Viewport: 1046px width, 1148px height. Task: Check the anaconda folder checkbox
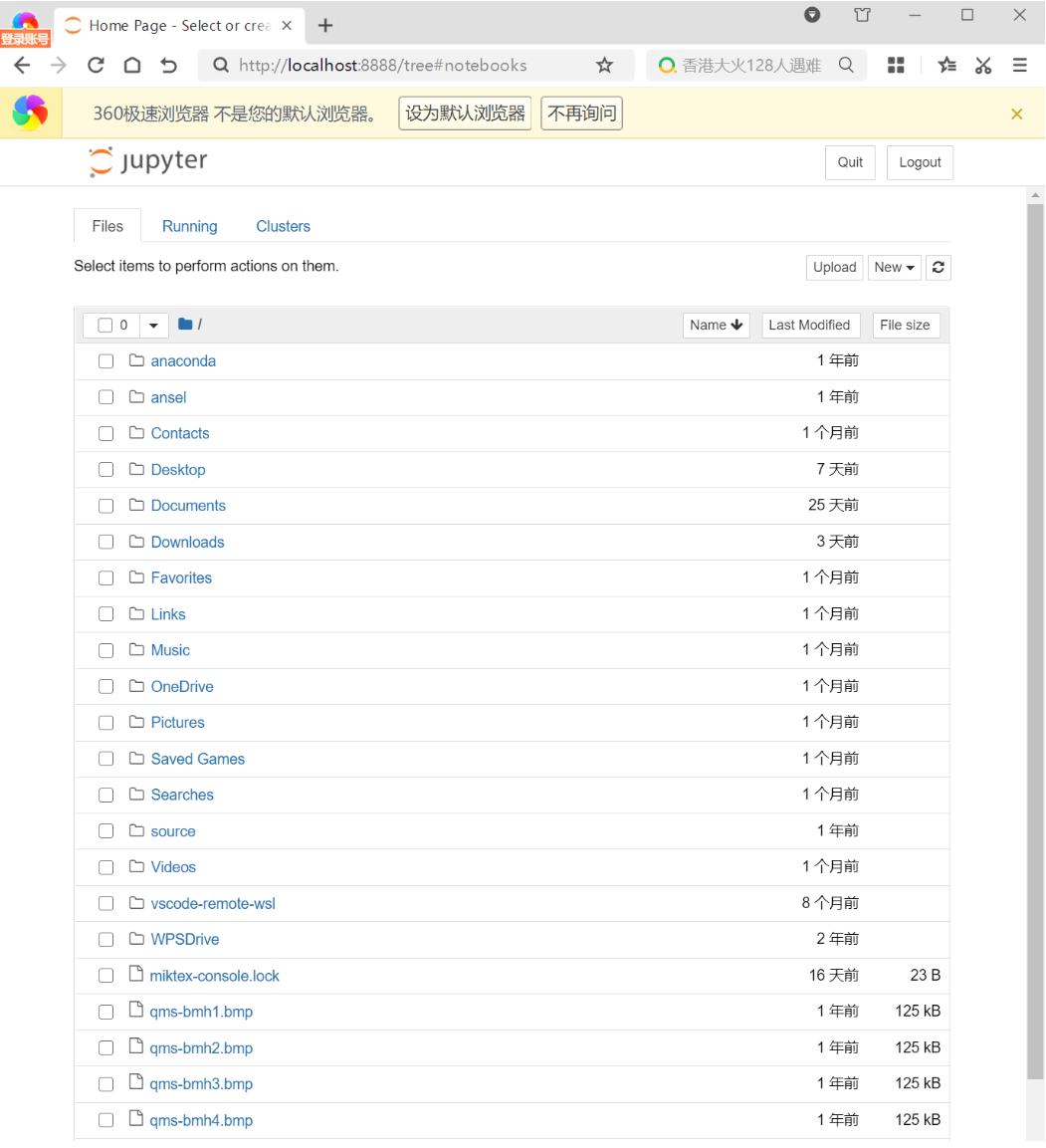[106, 361]
